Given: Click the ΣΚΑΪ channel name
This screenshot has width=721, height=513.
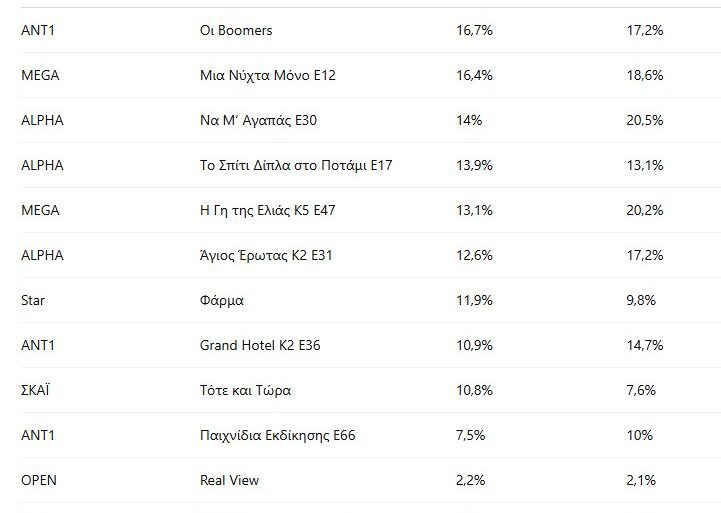Looking at the screenshot, I should (35, 390).
